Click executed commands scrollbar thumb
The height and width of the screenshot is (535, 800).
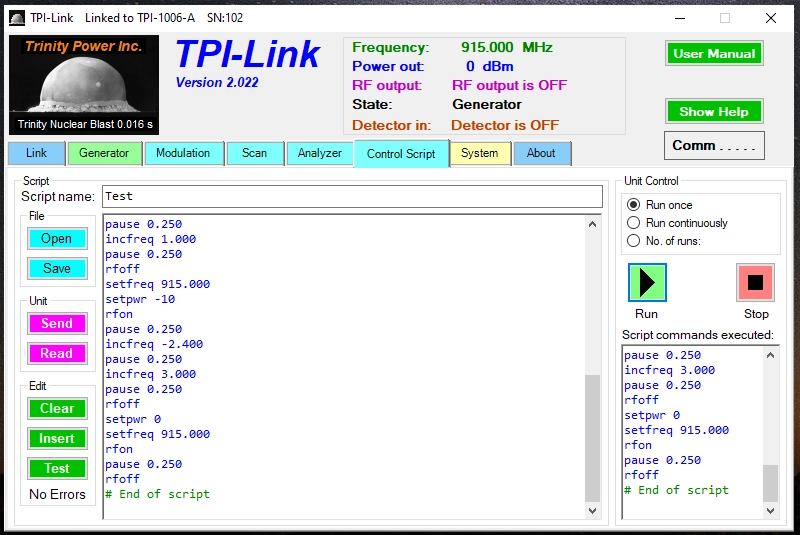point(770,483)
